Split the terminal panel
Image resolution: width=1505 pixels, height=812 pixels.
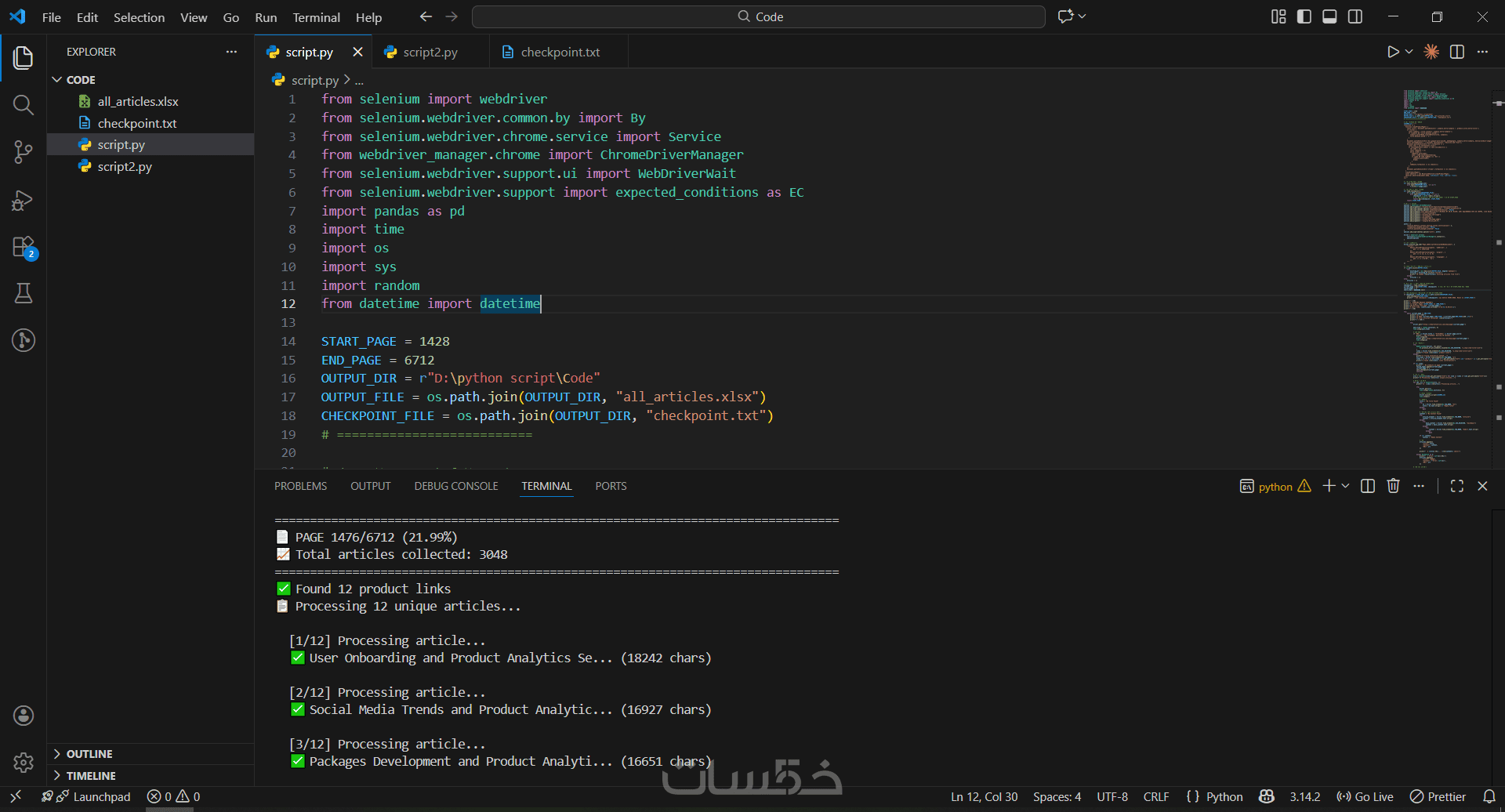1368,486
